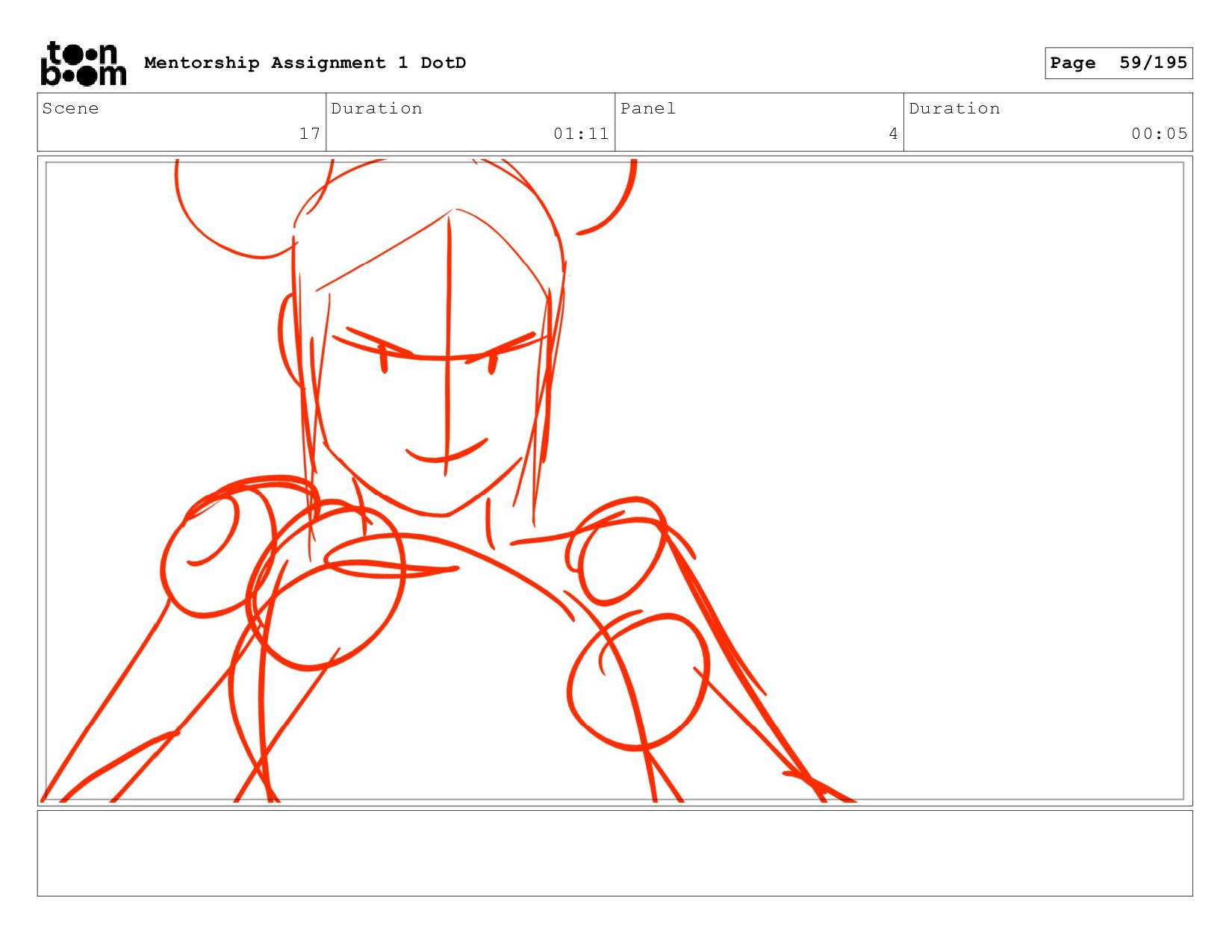Image resolution: width=1232 pixels, height=952 pixels.
Task: Select the title Mentorship Assignment 1 DotD
Action: pyautogui.click(x=305, y=63)
